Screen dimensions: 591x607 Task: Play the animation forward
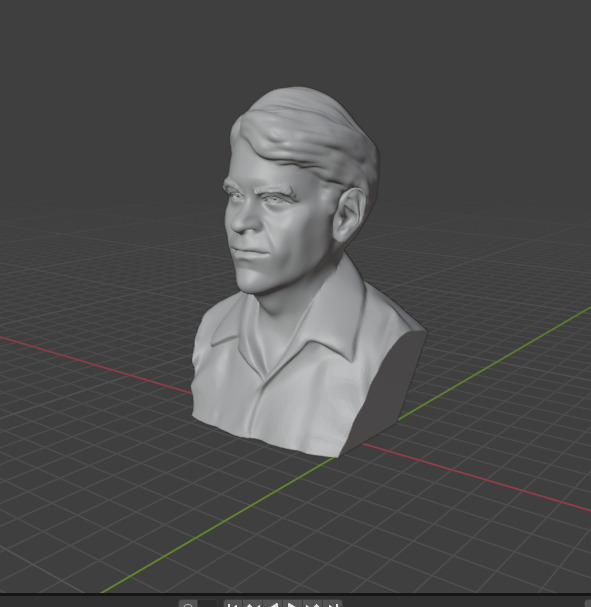coord(293,604)
